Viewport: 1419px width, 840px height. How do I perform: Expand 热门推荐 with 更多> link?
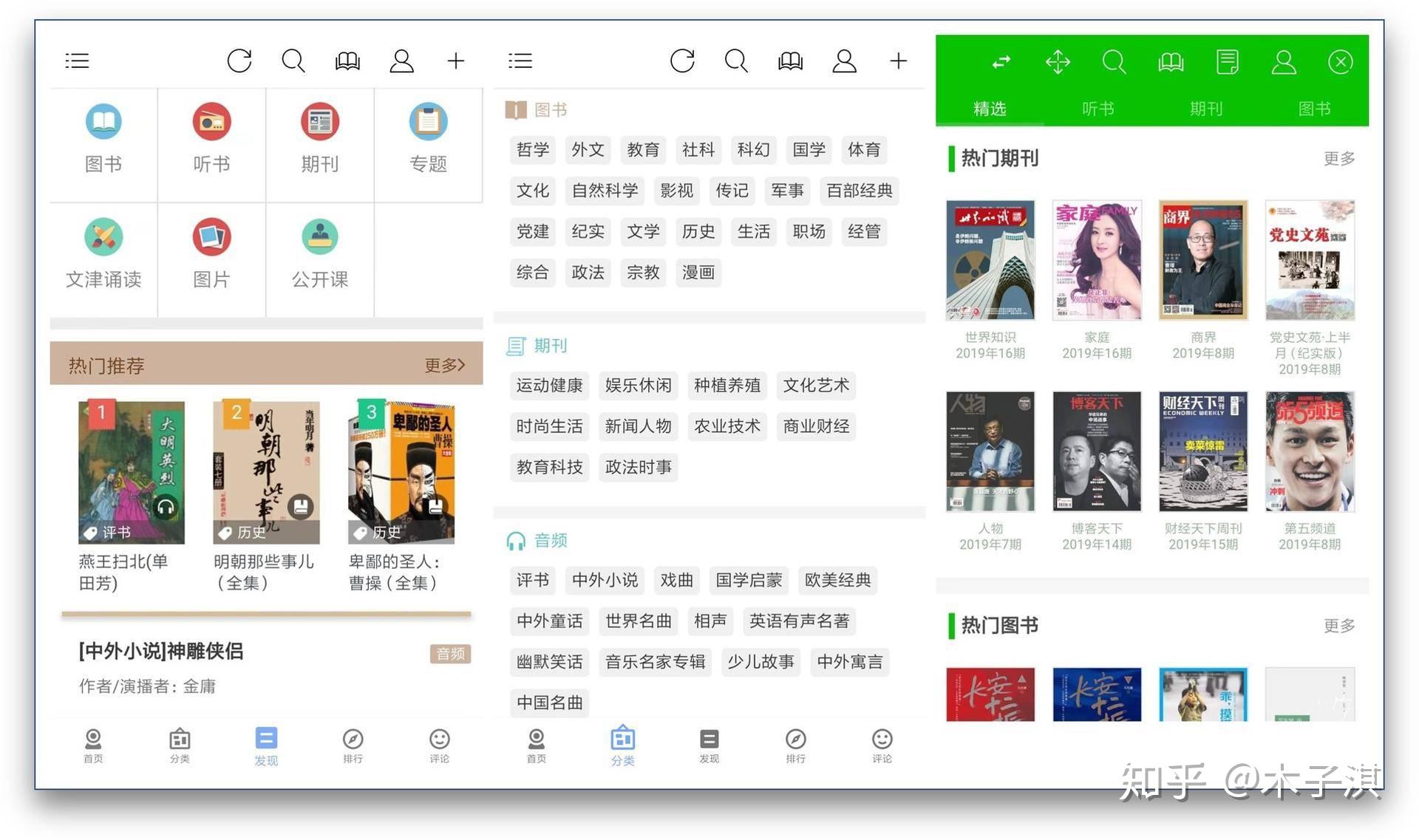[444, 365]
